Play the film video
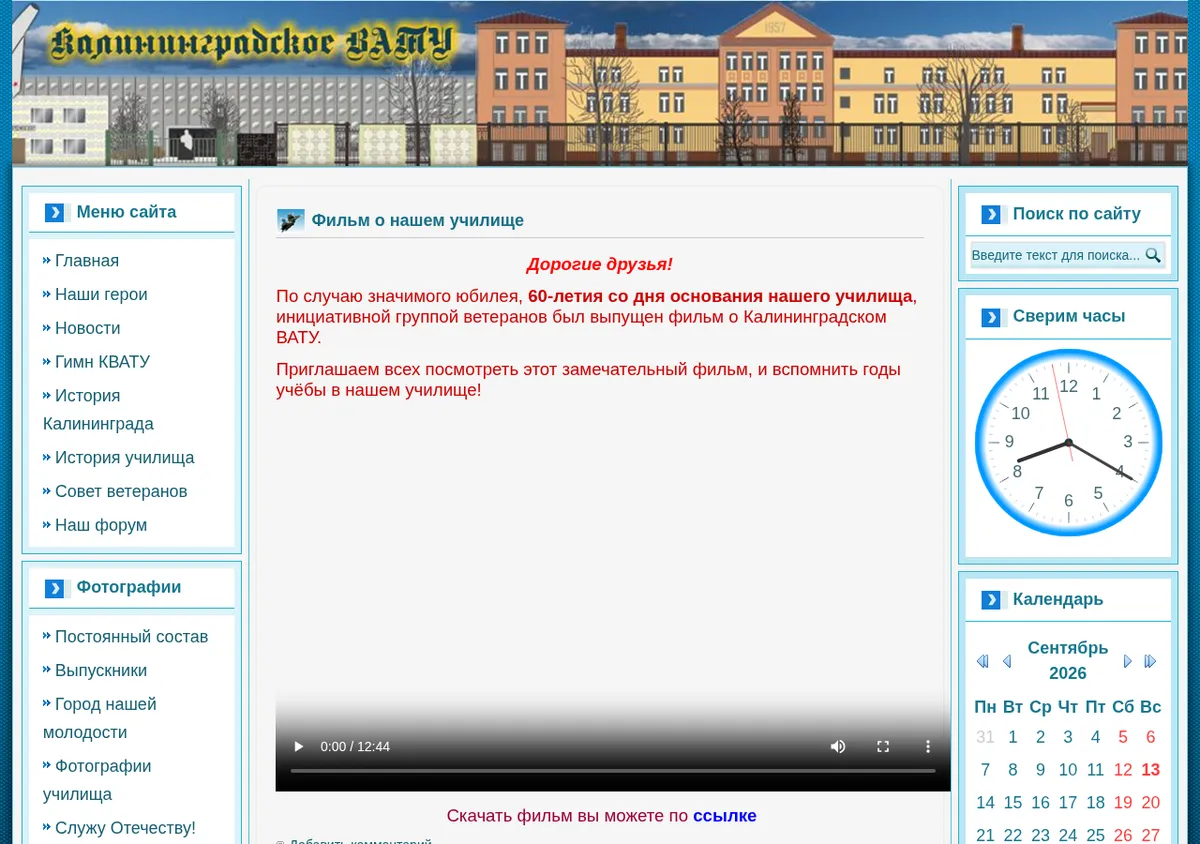The height and width of the screenshot is (844, 1200). pos(298,746)
